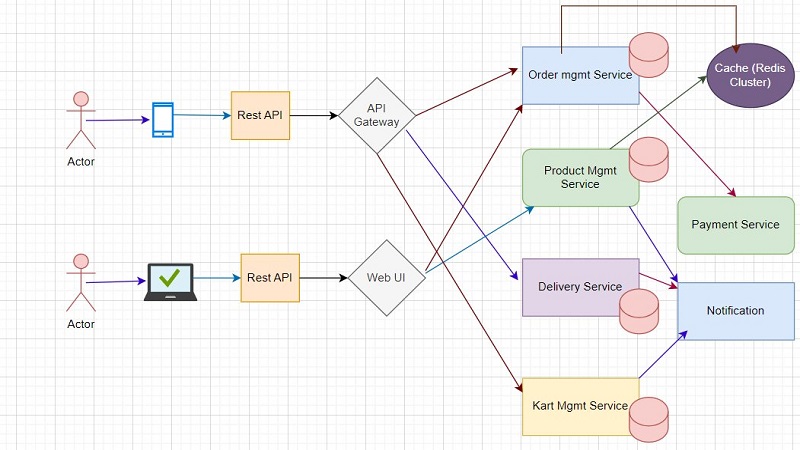Select teal arrow from Web UI to Product Mgmt Service
Viewport: 800px width, 450px height.
coord(480,239)
